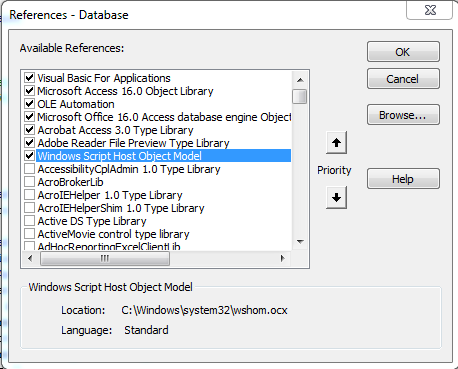This screenshot has height=369, width=458.
Task: Open the Help button
Action: coord(403,179)
